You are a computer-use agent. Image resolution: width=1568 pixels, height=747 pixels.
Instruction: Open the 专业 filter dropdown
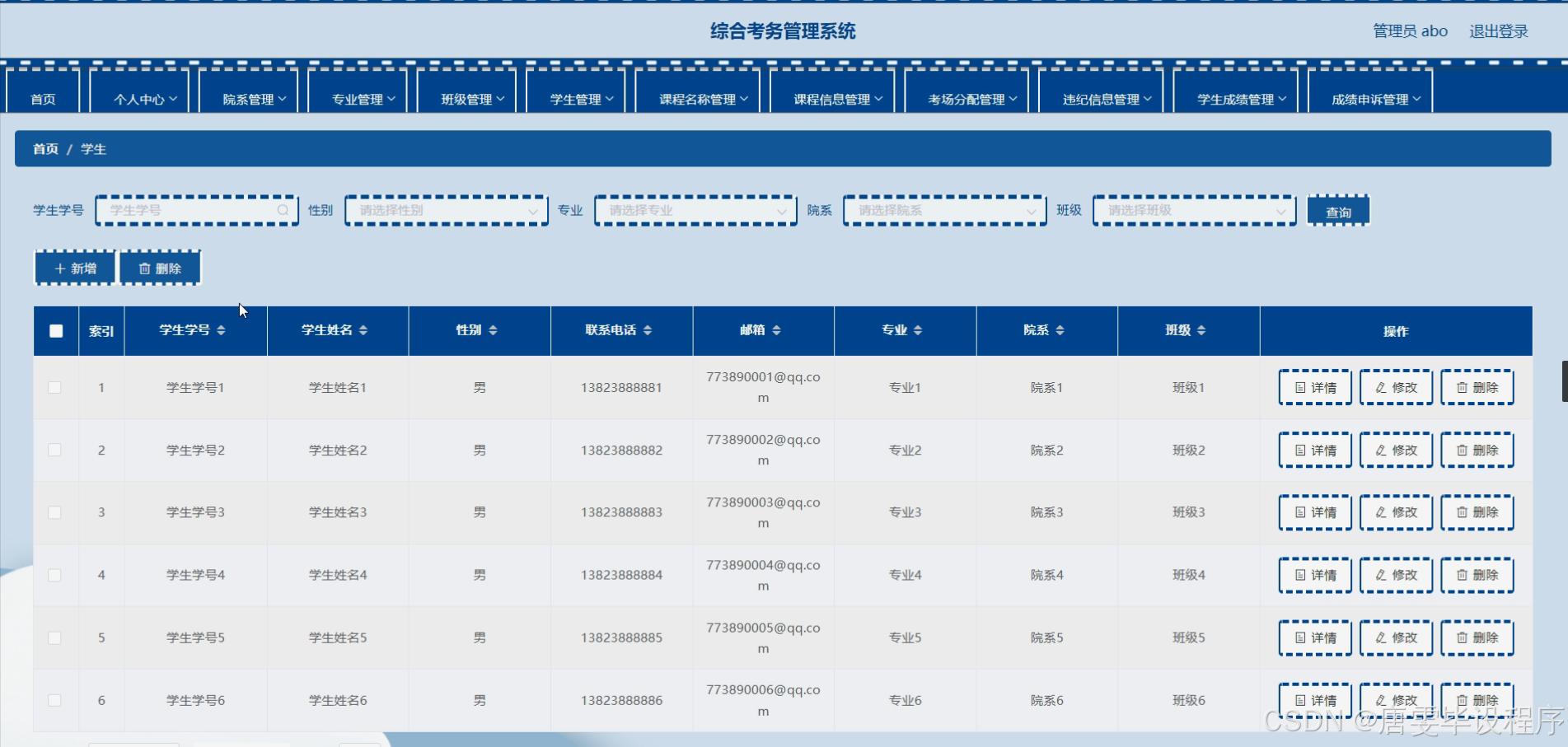pyautogui.click(x=695, y=211)
